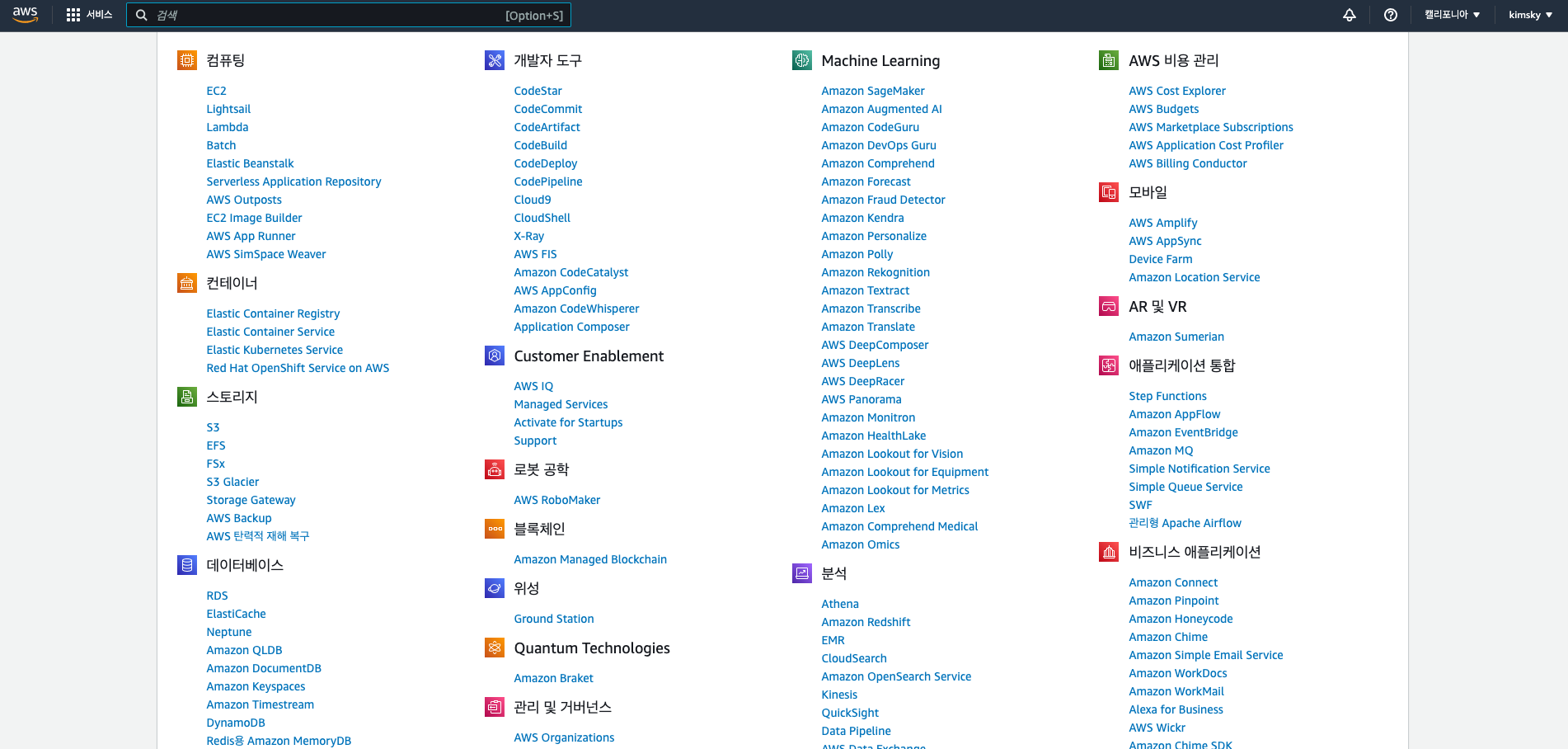Click the Developer Tools category icon
The width and height of the screenshot is (1568, 749).
click(495, 60)
